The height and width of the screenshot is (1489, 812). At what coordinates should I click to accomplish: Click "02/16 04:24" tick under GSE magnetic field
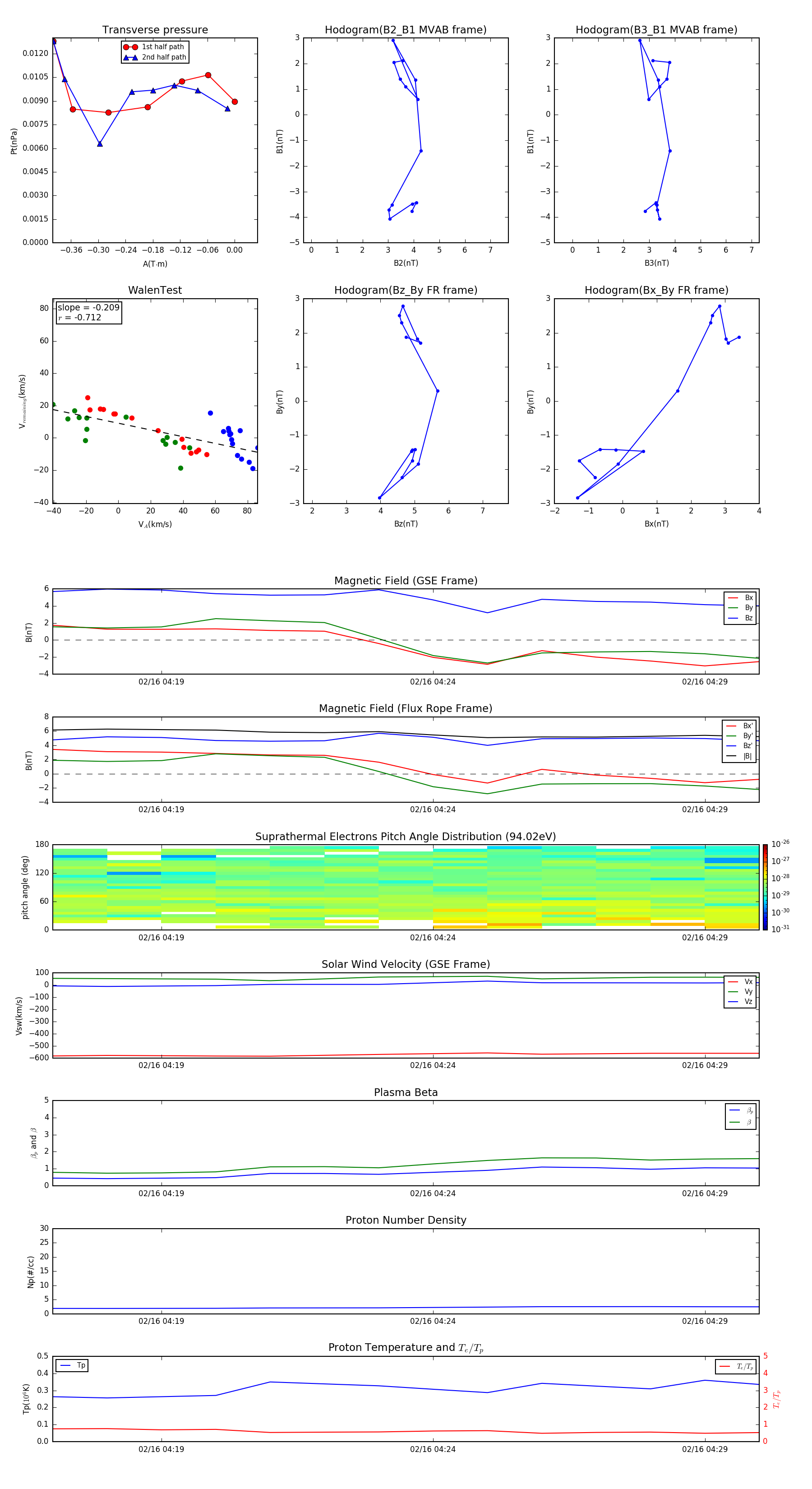[433, 682]
